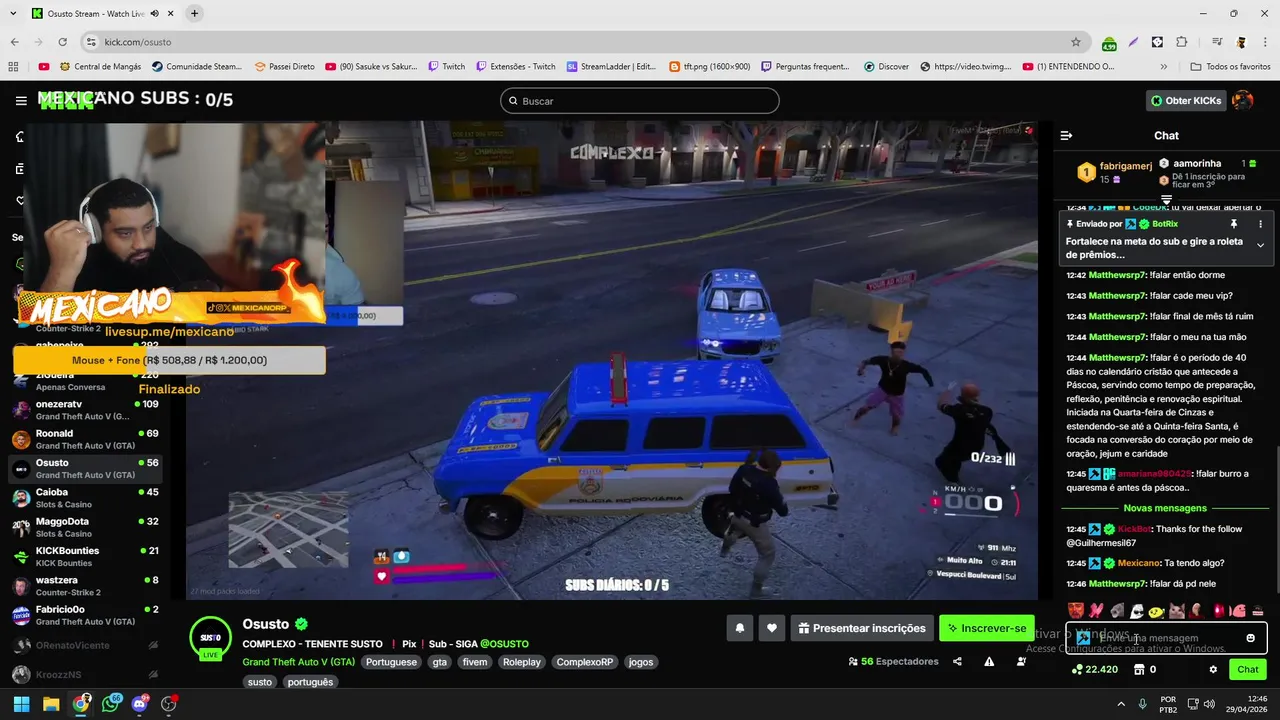Open the user profile avatar menu
This screenshot has width=1280, height=720.
[x=1242, y=101]
